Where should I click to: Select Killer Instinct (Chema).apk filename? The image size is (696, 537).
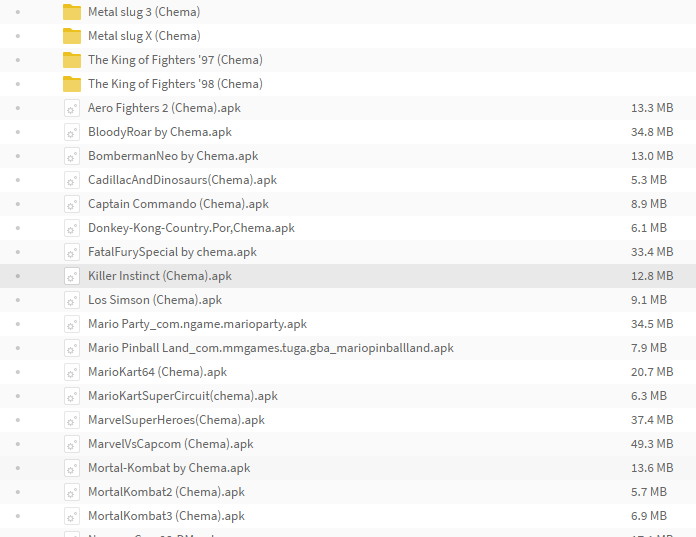(x=160, y=276)
